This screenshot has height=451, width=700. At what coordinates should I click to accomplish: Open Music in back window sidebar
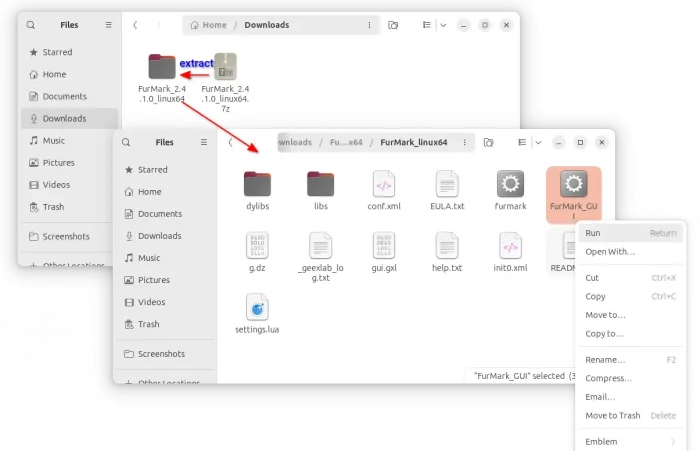(67, 141)
